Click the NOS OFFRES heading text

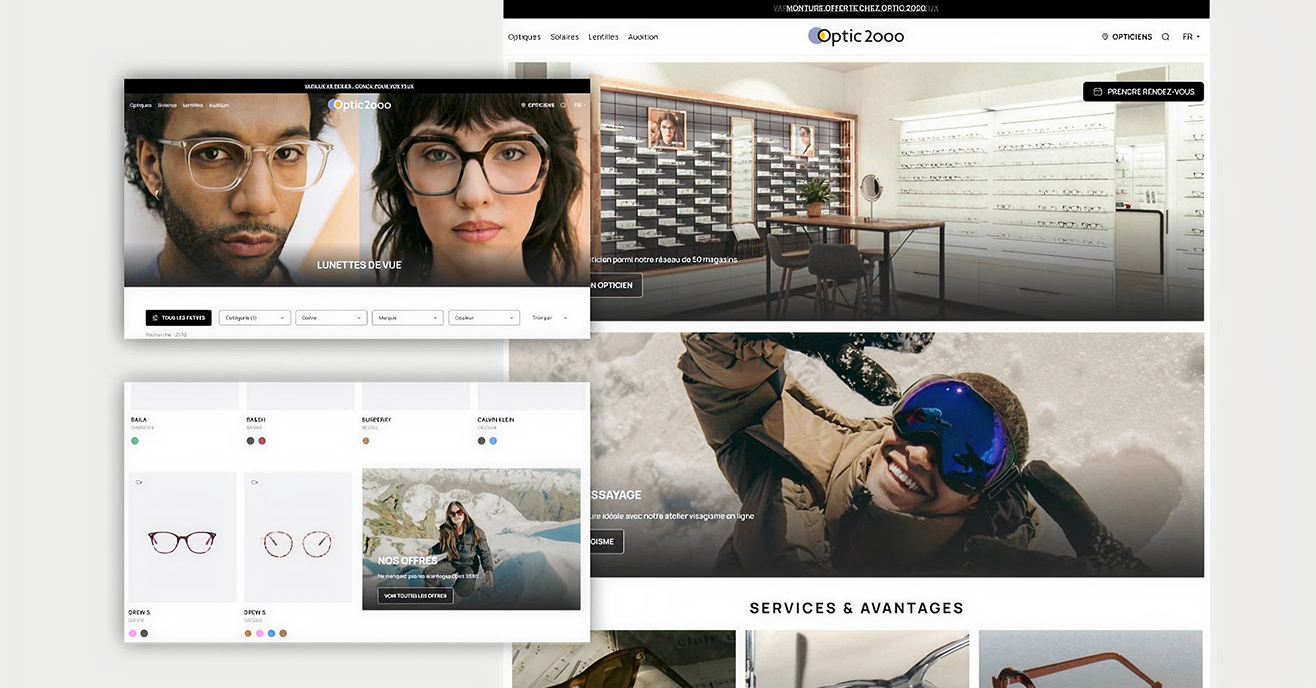click(407, 561)
